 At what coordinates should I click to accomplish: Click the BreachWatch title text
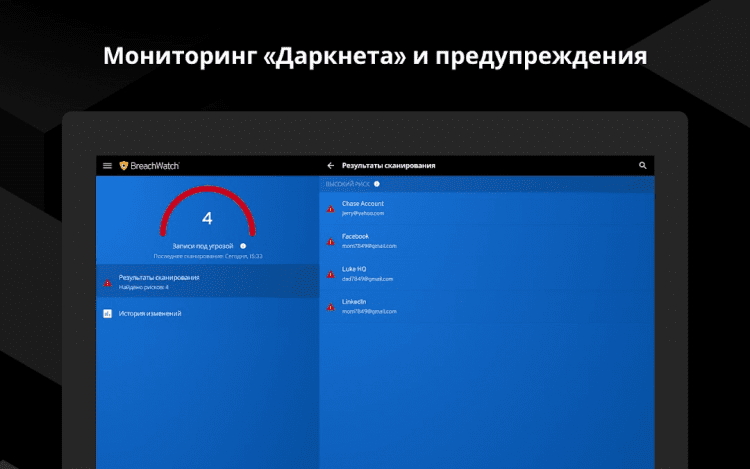[155, 165]
